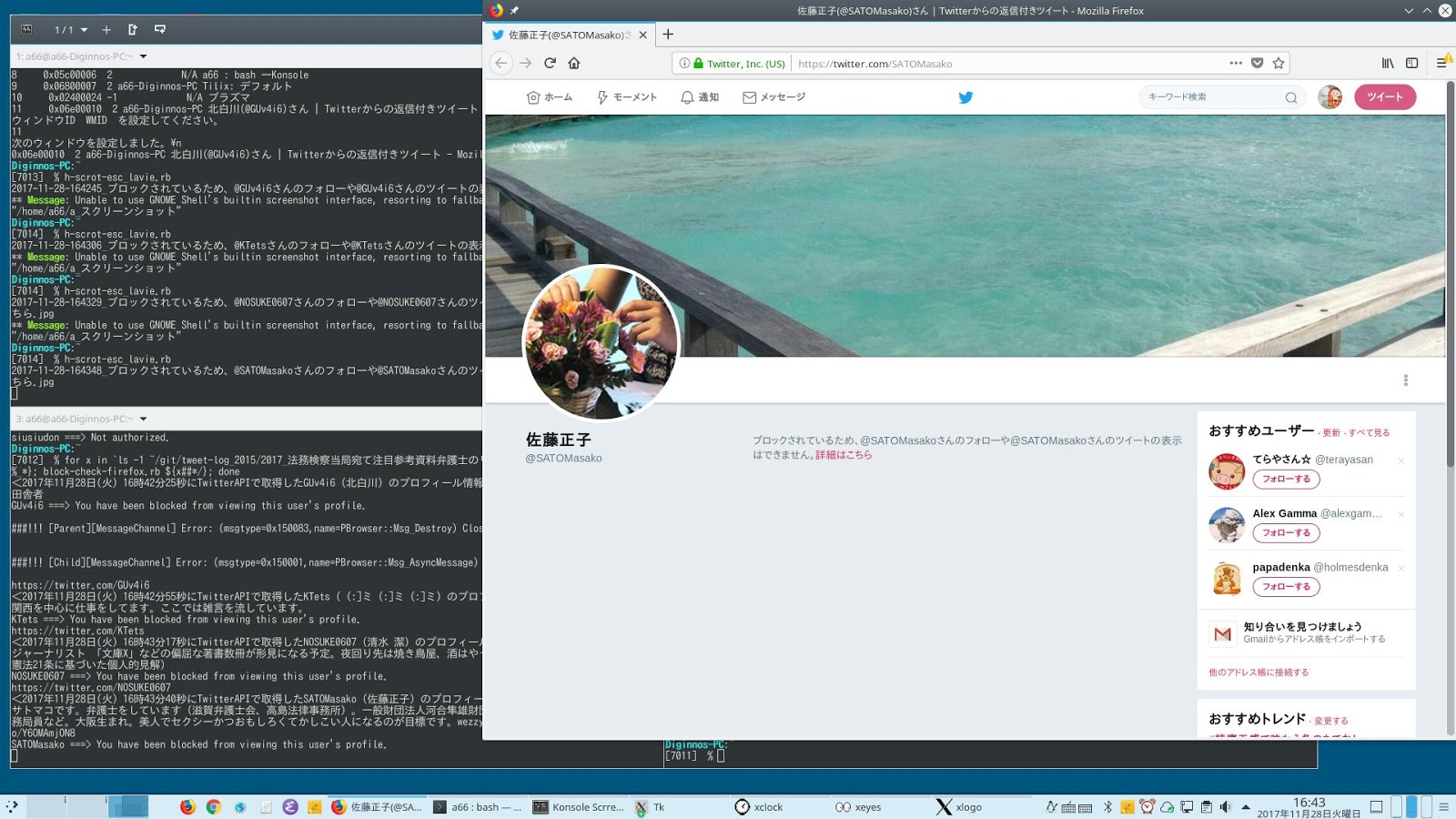Dismiss the papadenka suggestion
The height and width of the screenshot is (819, 1456).
point(1401,569)
